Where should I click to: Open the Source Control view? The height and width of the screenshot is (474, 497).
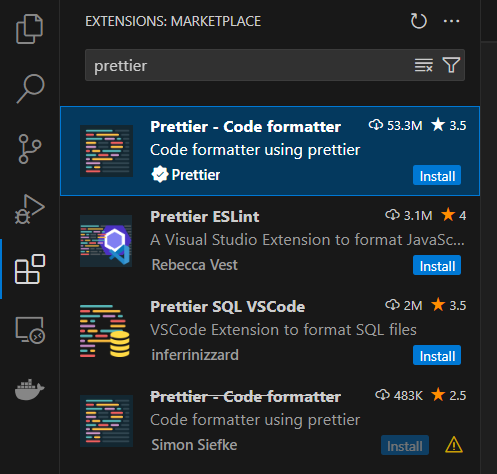[x=30, y=149]
